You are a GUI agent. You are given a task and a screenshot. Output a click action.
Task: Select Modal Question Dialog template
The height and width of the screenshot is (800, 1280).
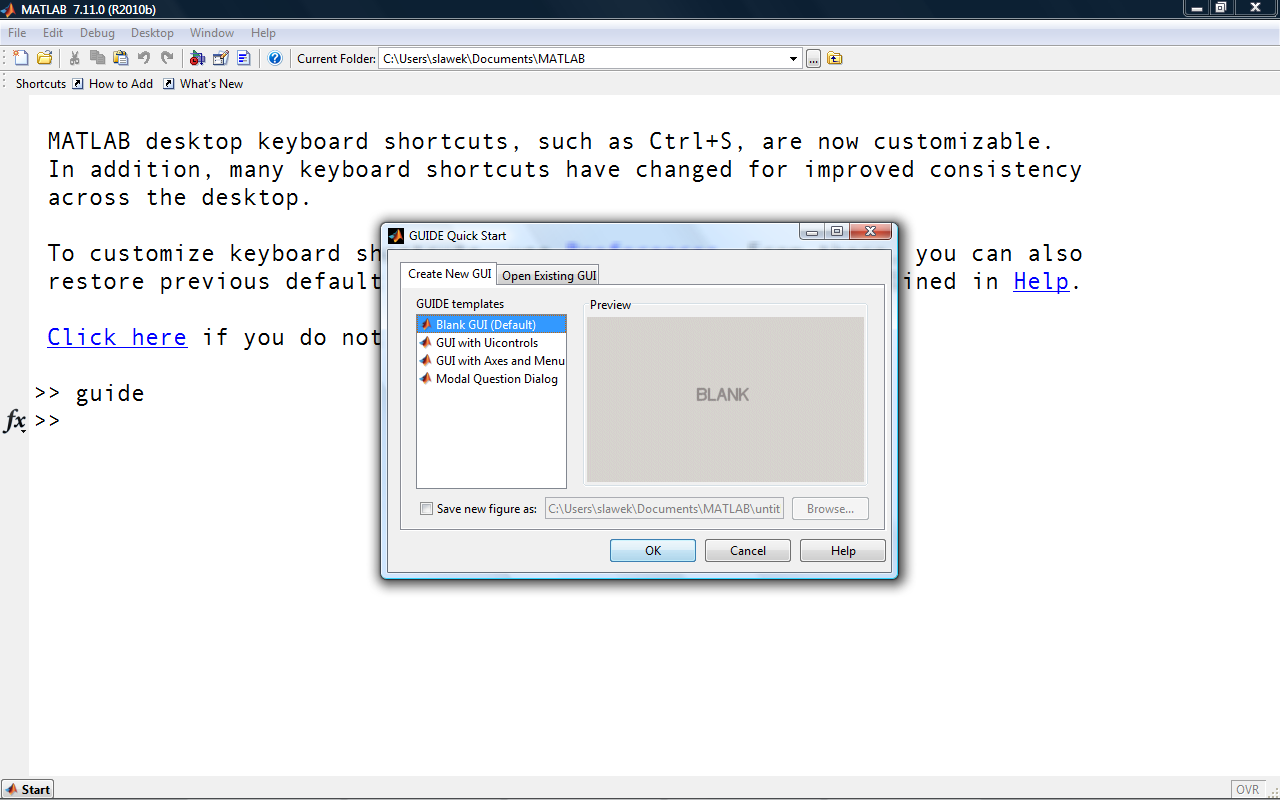pyautogui.click(x=491, y=378)
